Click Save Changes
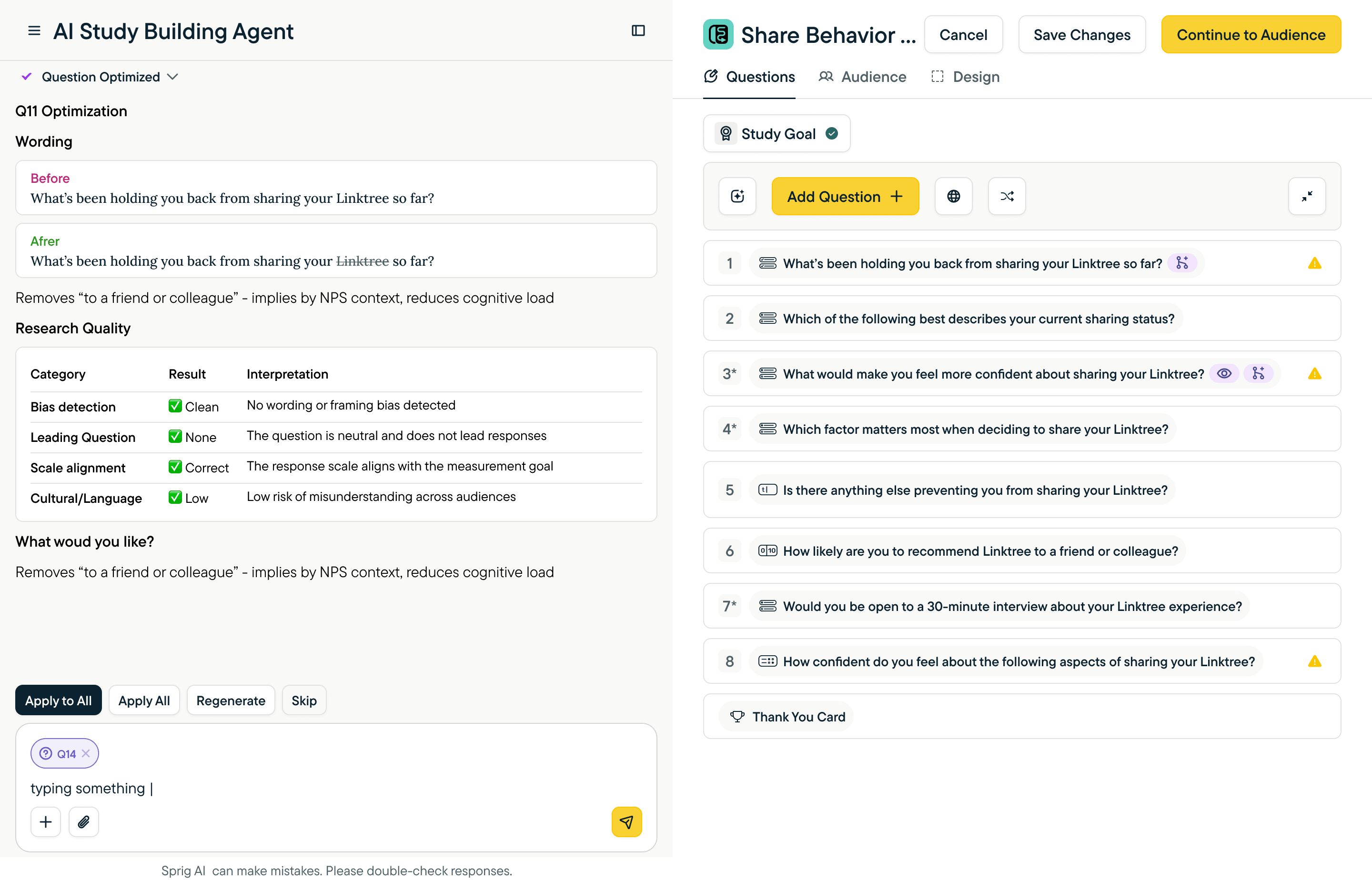This screenshot has width=1372, height=880. tap(1081, 34)
